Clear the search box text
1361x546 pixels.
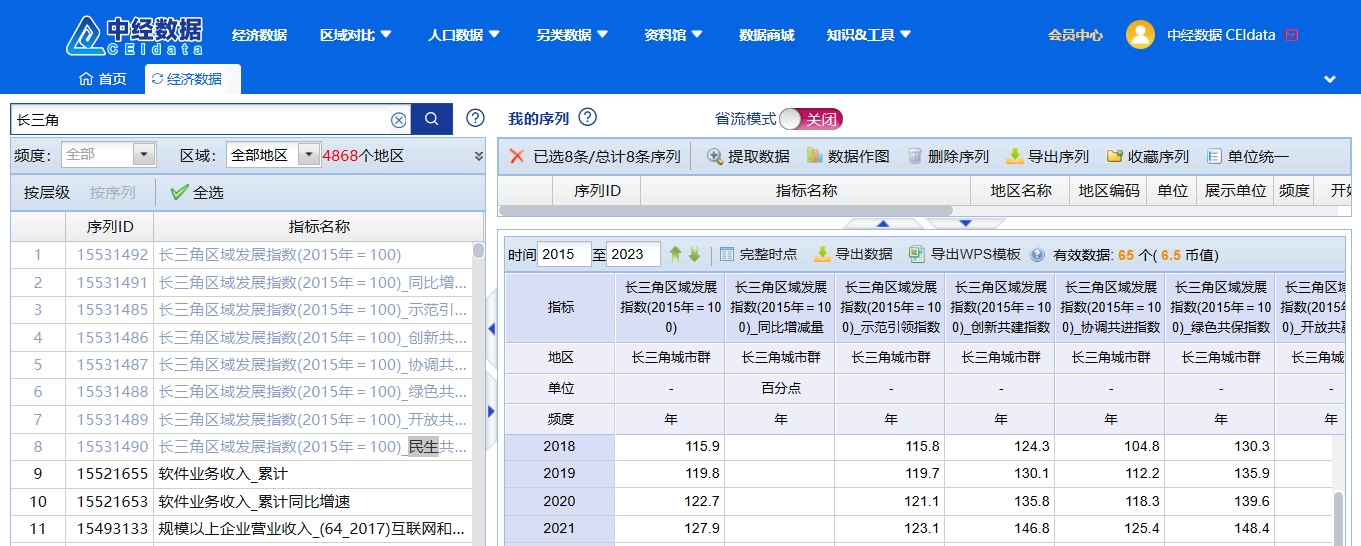398,120
